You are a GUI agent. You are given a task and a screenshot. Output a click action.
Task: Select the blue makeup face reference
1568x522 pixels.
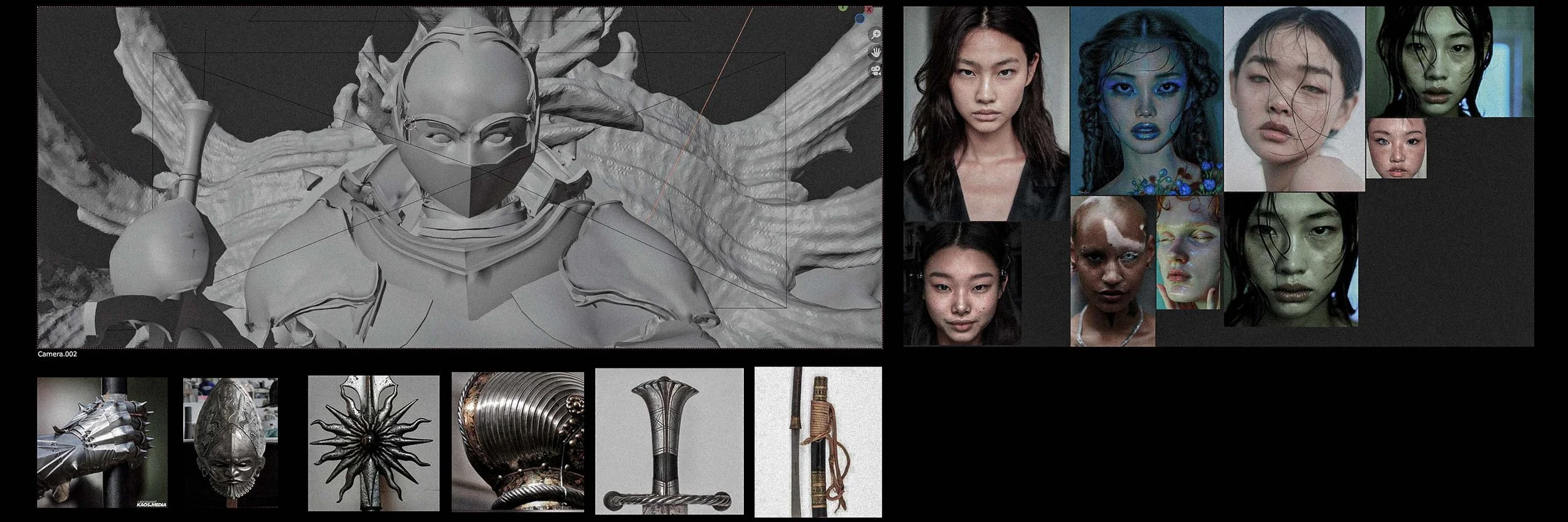click(1147, 100)
